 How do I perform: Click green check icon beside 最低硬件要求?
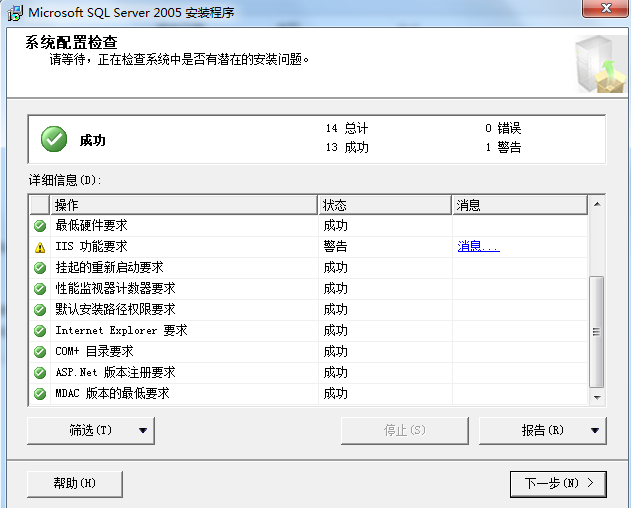tap(40, 226)
